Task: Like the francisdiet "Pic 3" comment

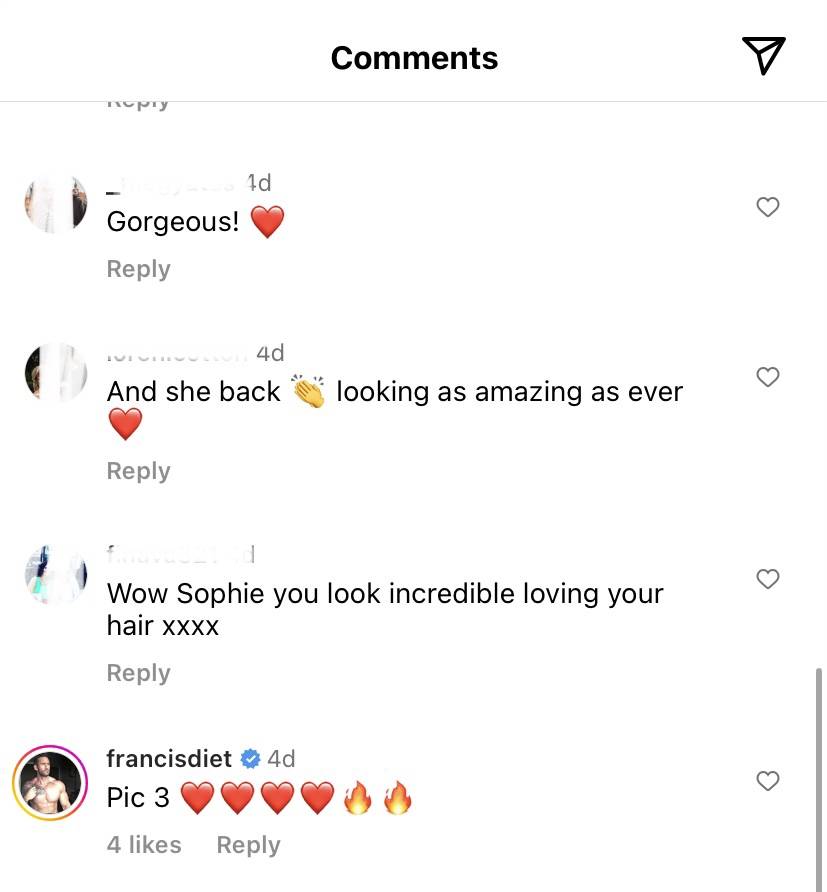Action: (x=767, y=781)
